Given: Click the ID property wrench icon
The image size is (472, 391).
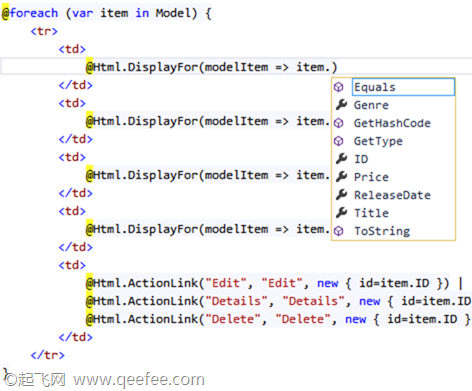Looking at the screenshot, I should [x=341, y=159].
